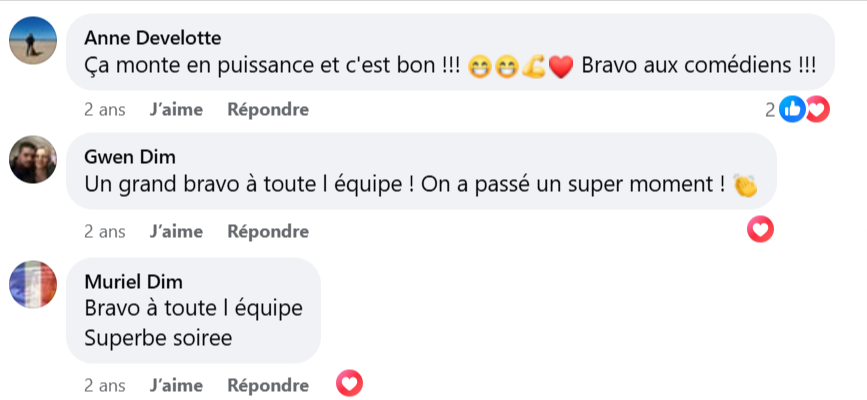The image size is (867, 400).
Task: Click the heart reaction icon on Anne's comment
Action: 817,110
